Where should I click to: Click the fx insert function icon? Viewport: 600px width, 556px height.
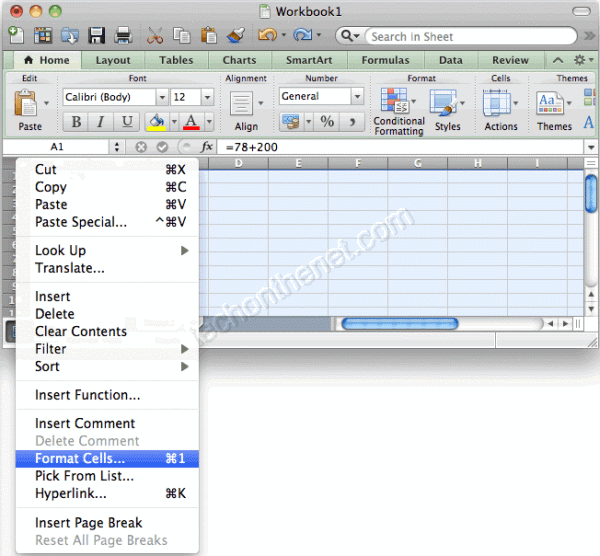(x=207, y=147)
